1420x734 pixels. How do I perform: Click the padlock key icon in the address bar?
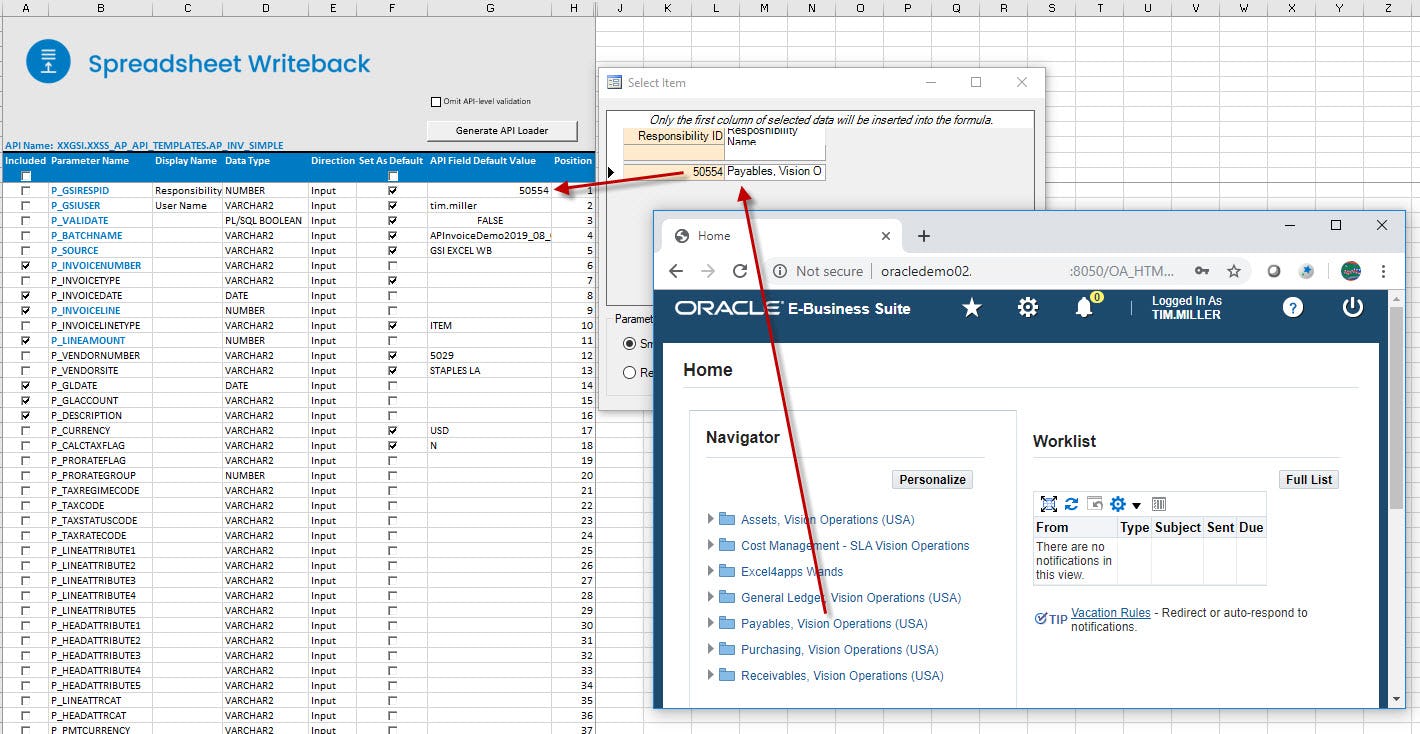pyautogui.click(x=1200, y=271)
